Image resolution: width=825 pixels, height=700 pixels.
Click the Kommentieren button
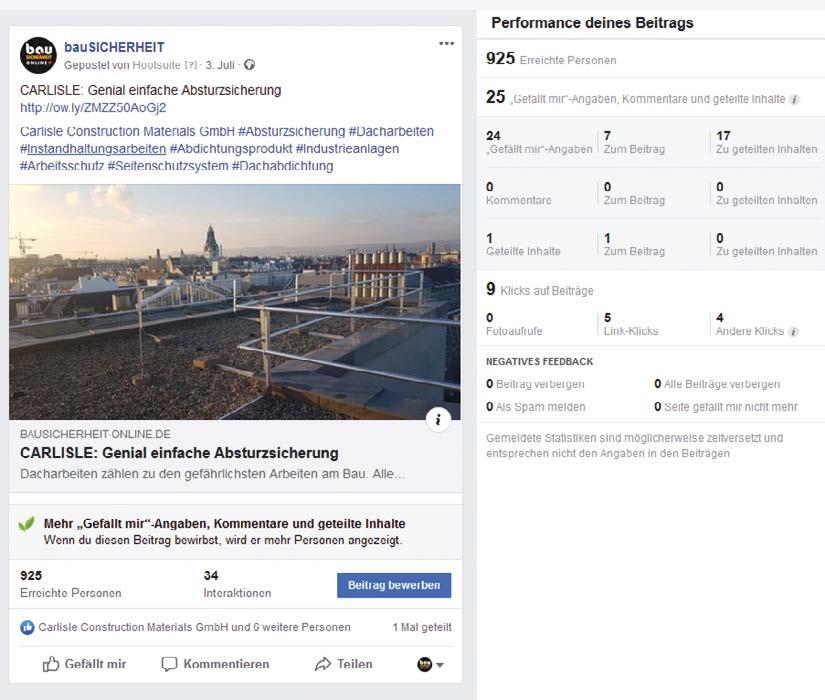[x=215, y=664]
